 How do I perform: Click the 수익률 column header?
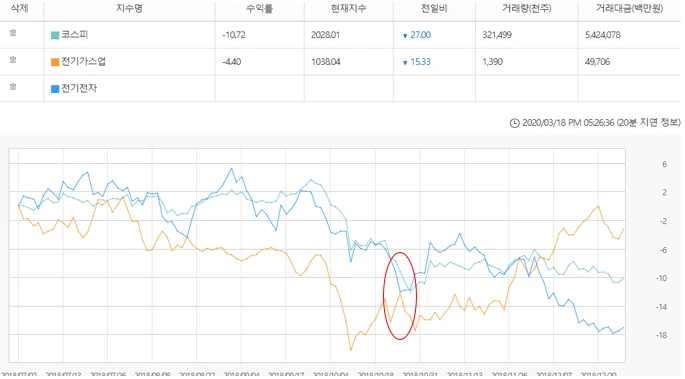tap(259, 9)
